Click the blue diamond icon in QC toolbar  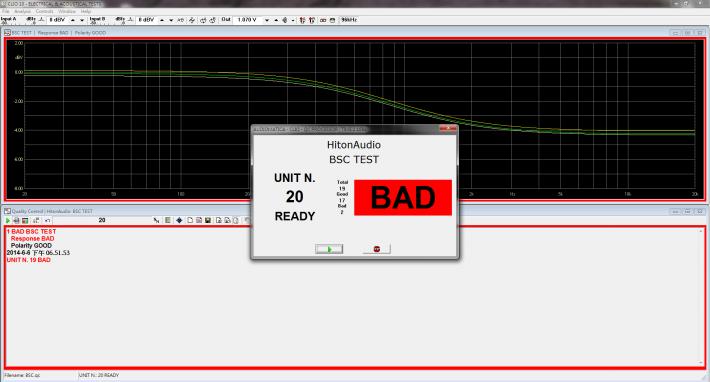pos(179,220)
